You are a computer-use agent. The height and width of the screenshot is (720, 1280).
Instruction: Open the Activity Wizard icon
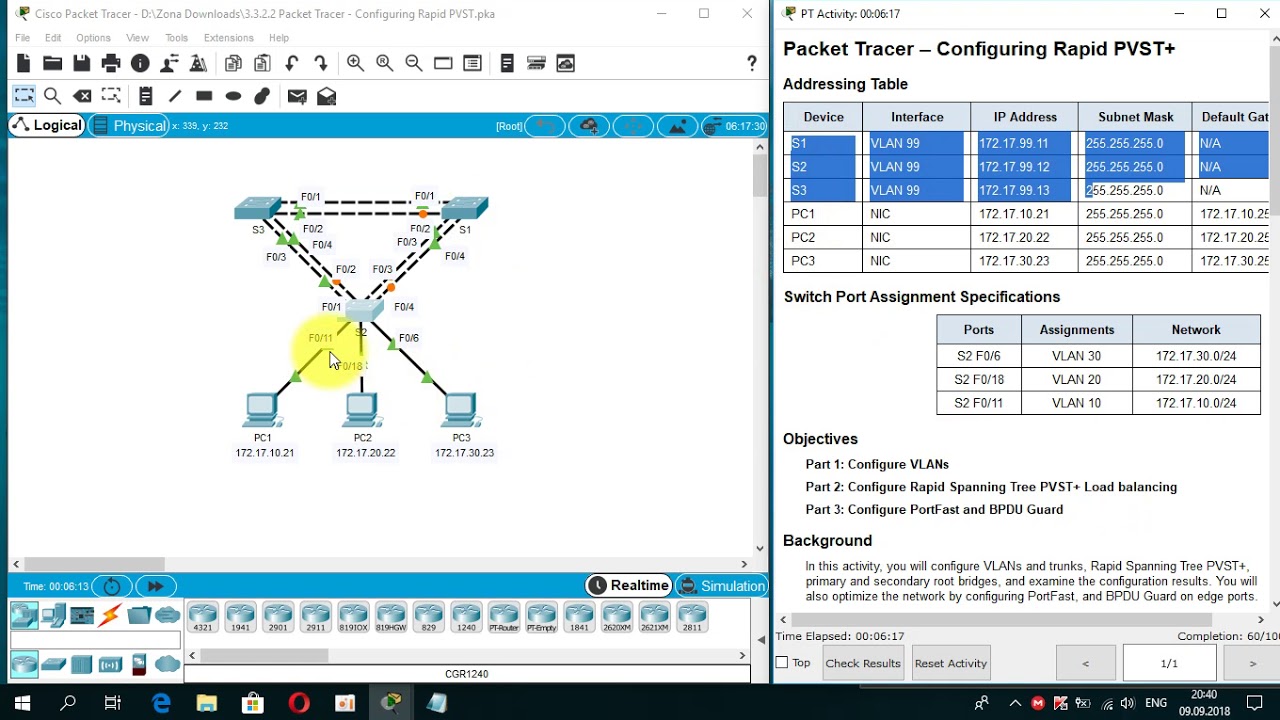coord(198,64)
